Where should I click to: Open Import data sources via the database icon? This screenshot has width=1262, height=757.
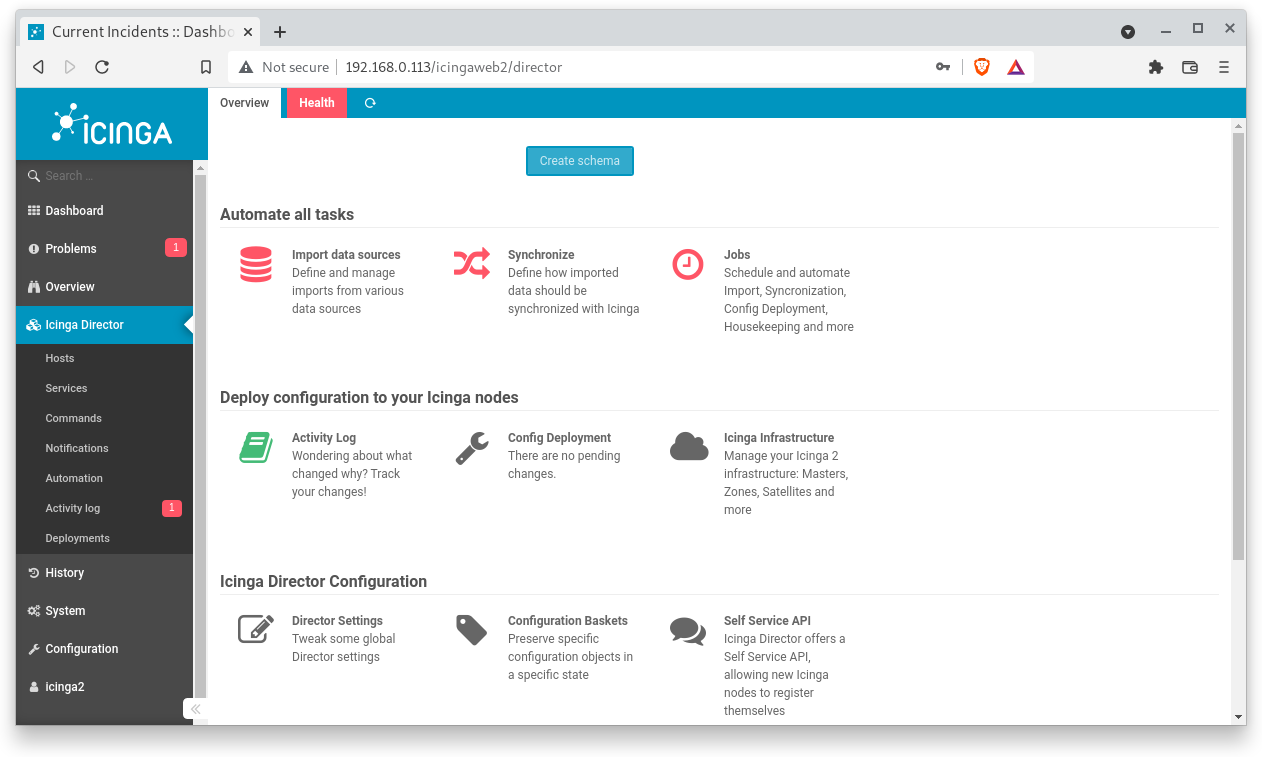click(x=256, y=264)
